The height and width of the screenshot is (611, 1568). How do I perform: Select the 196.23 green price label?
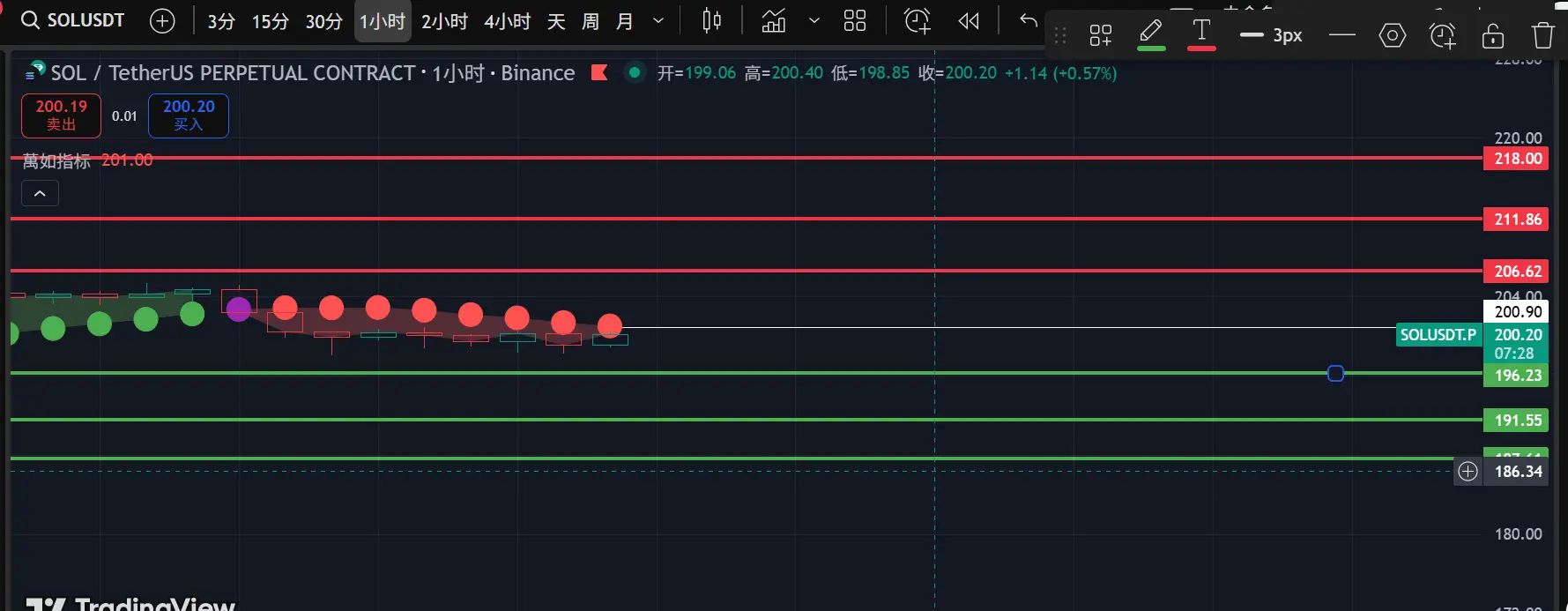pos(1516,375)
